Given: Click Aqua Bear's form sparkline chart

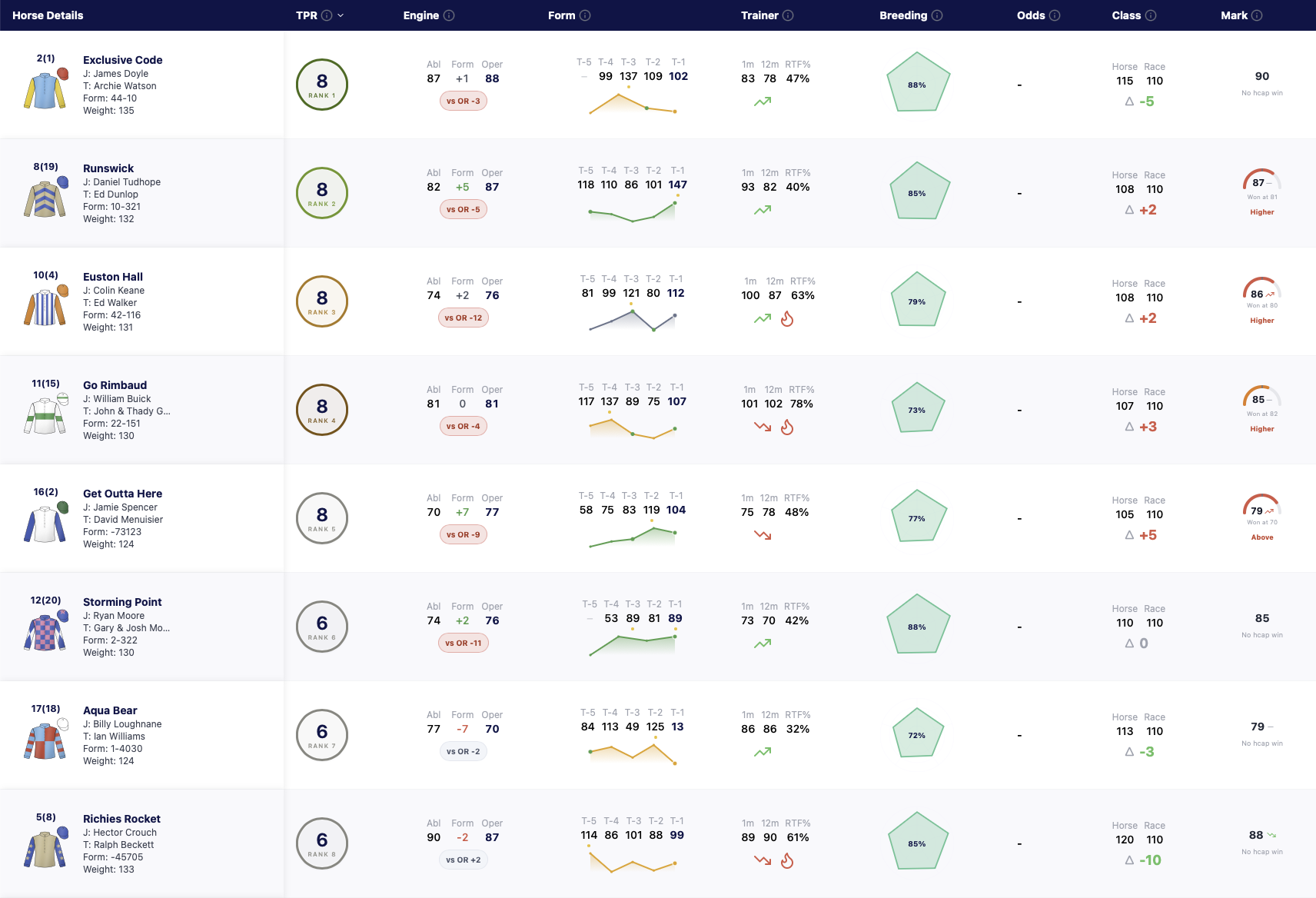Looking at the screenshot, I should coord(632,752).
